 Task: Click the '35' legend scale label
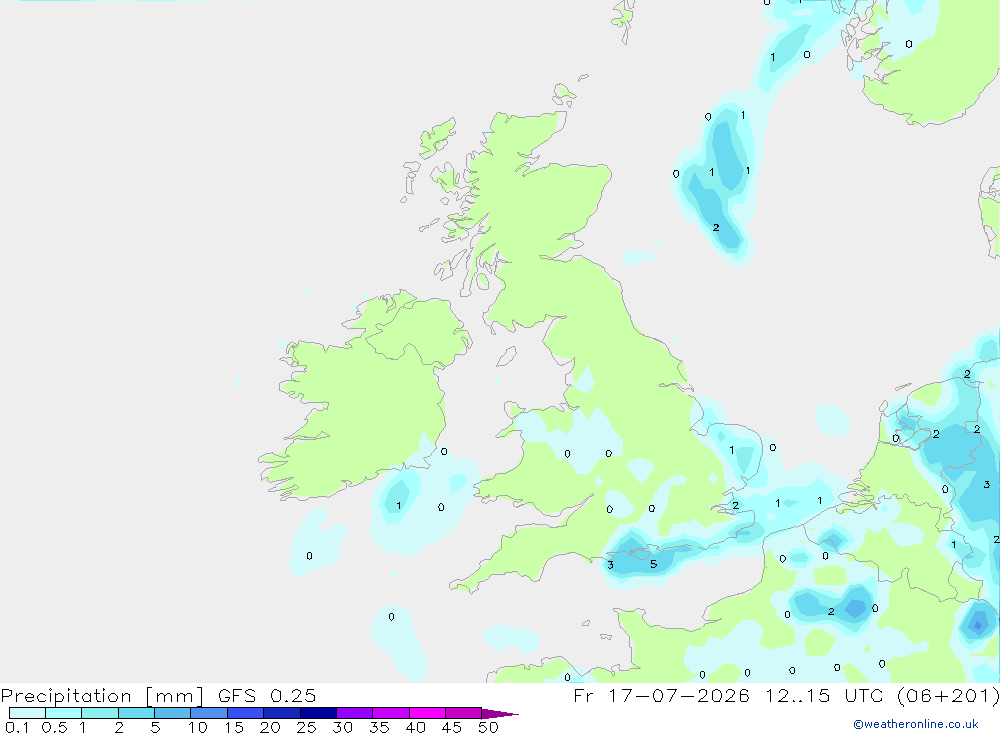pos(379,727)
